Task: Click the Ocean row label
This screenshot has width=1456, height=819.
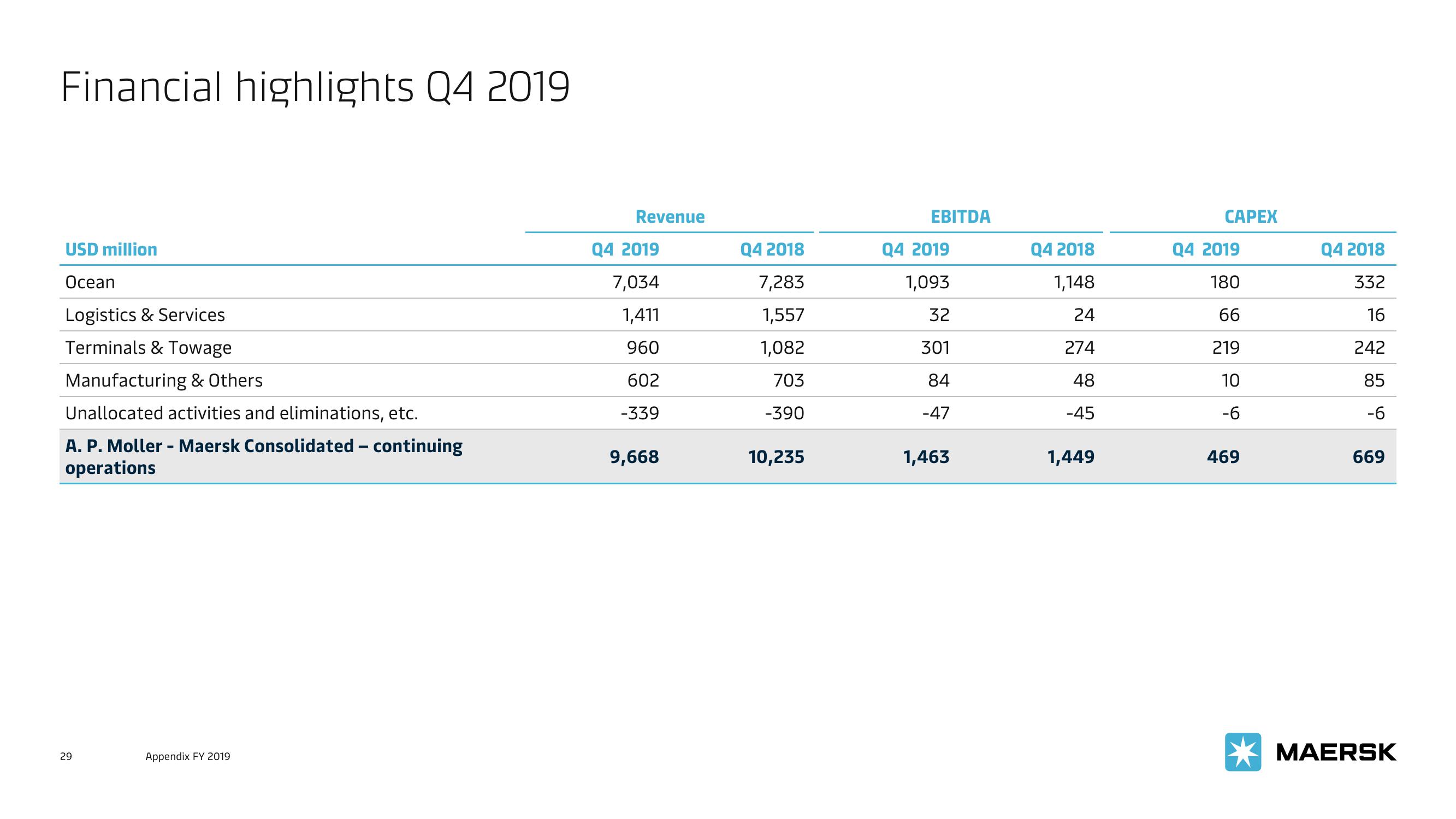Action: tap(90, 282)
